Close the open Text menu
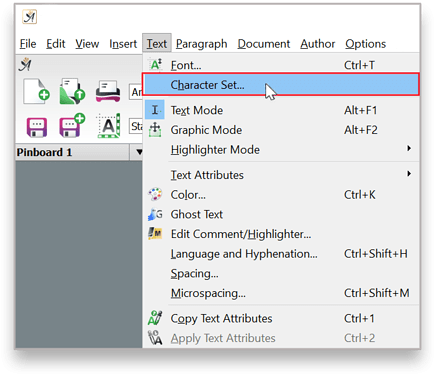The height and width of the screenshot is (375, 434). pos(157,44)
